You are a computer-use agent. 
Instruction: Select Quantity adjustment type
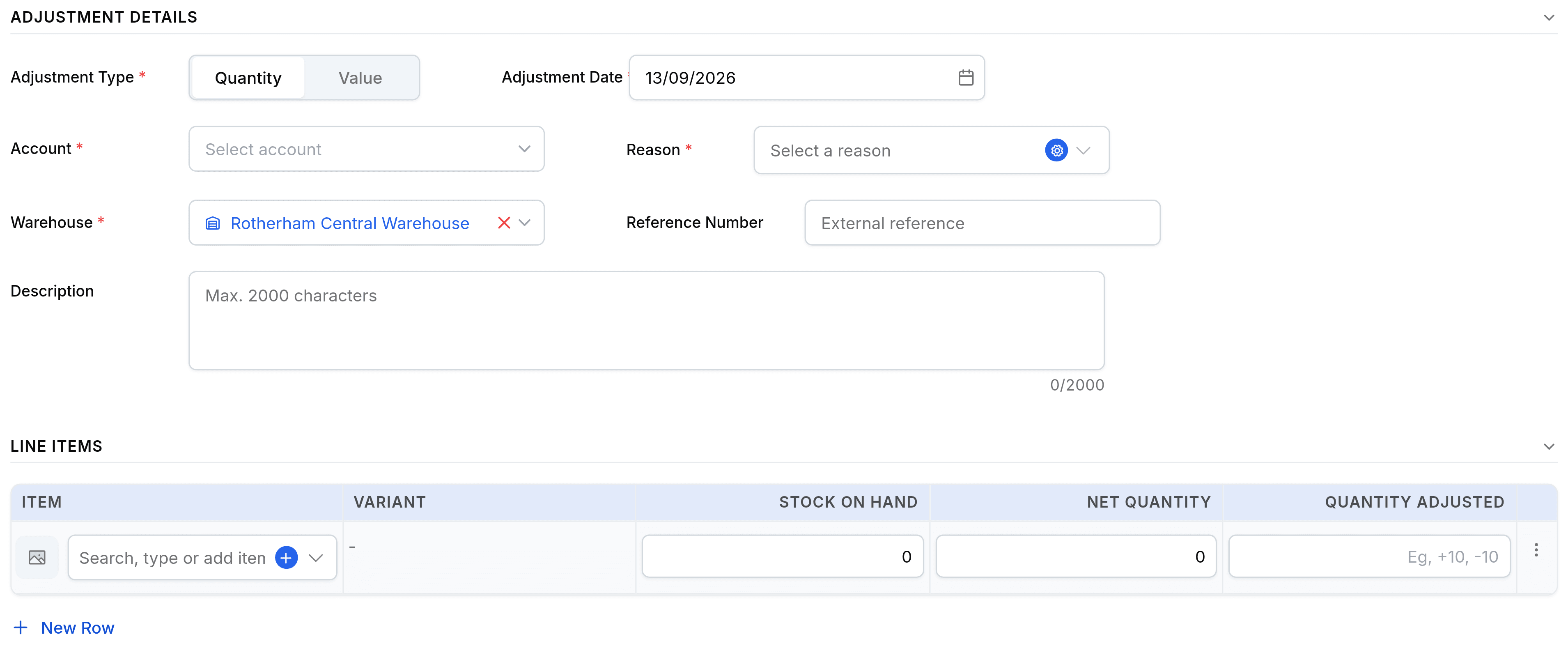[248, 78]
